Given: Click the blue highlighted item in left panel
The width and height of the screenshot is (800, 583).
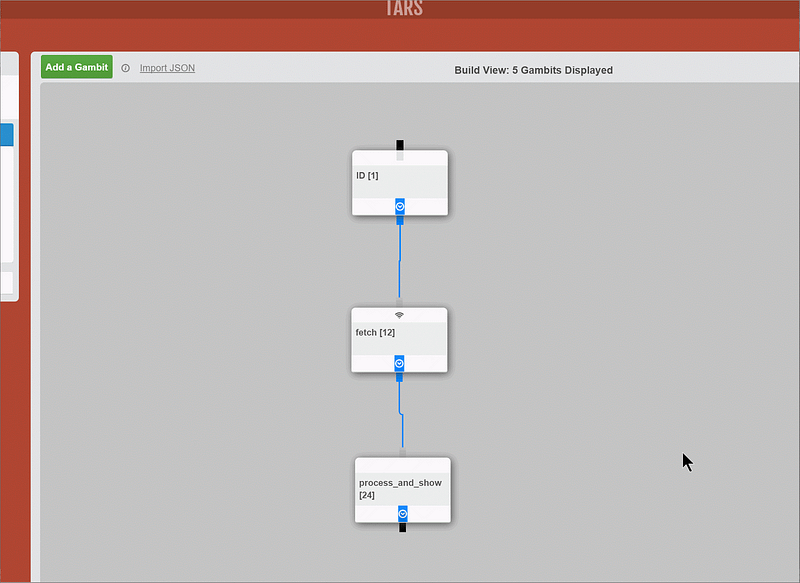Looking at the screenshot, I should pyautogui.click(x=7, y=135).
